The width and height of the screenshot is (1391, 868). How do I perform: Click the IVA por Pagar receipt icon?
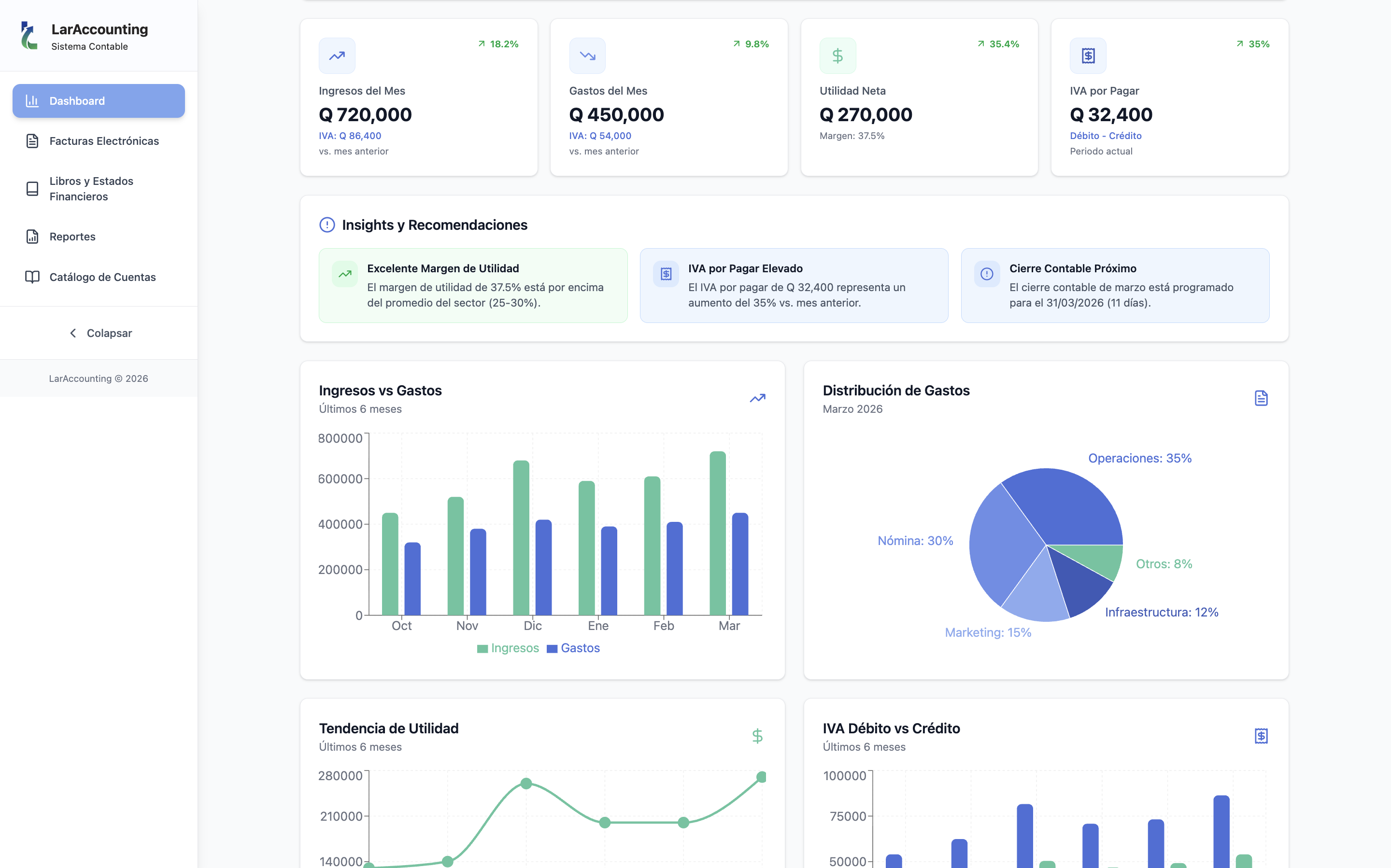point(1088,56)
